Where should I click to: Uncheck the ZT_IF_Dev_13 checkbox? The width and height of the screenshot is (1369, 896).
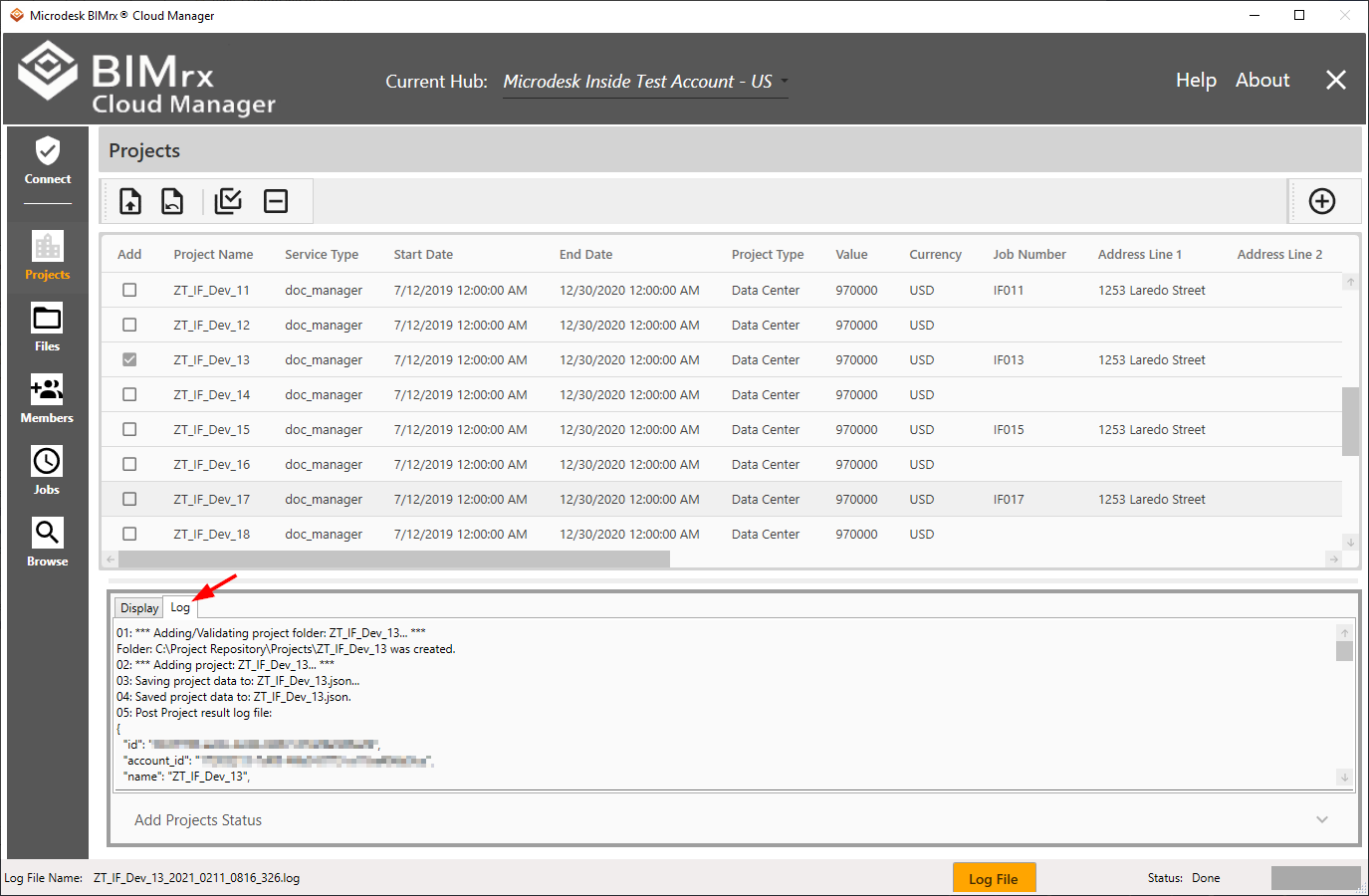129,359
